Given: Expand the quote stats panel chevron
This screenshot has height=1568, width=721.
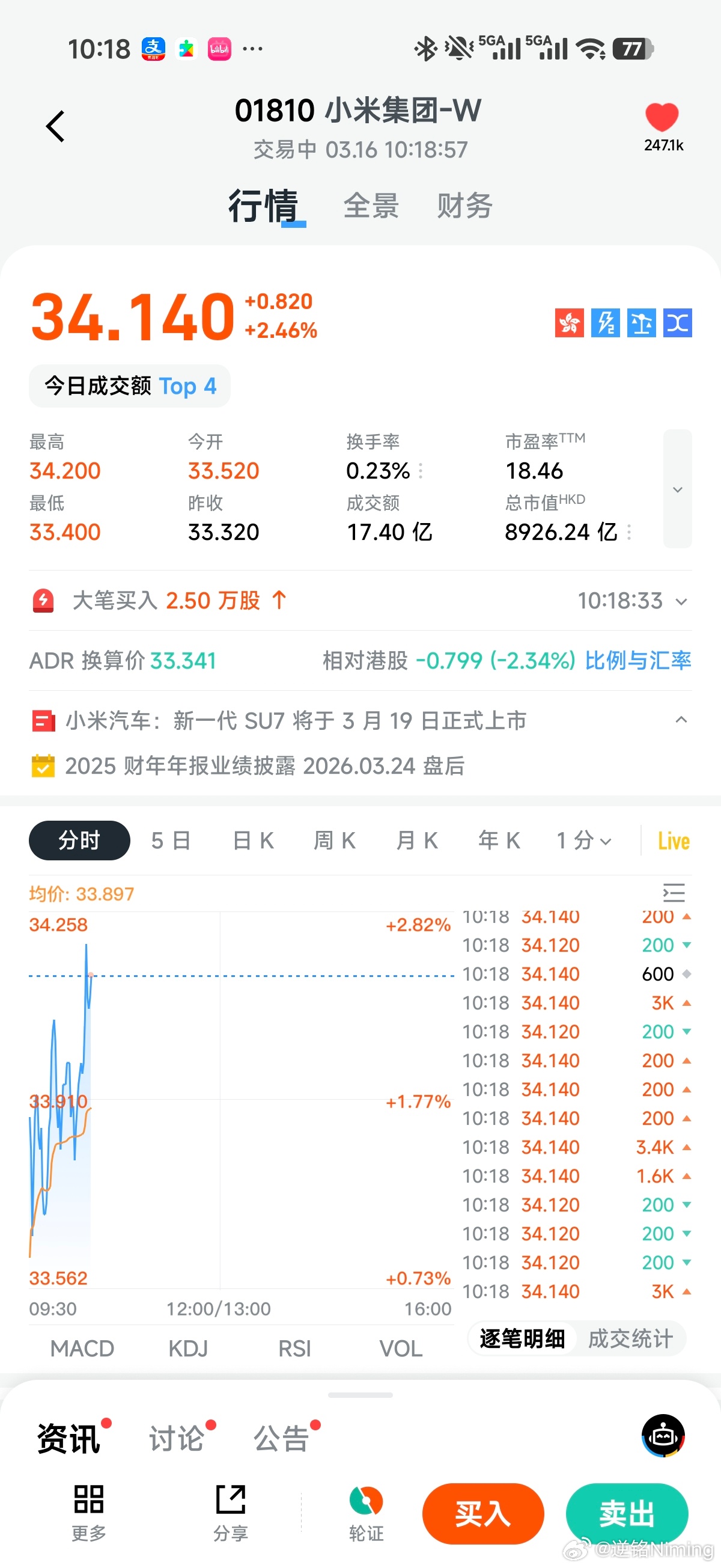Looking at the screenshot, I should [677, 489].
